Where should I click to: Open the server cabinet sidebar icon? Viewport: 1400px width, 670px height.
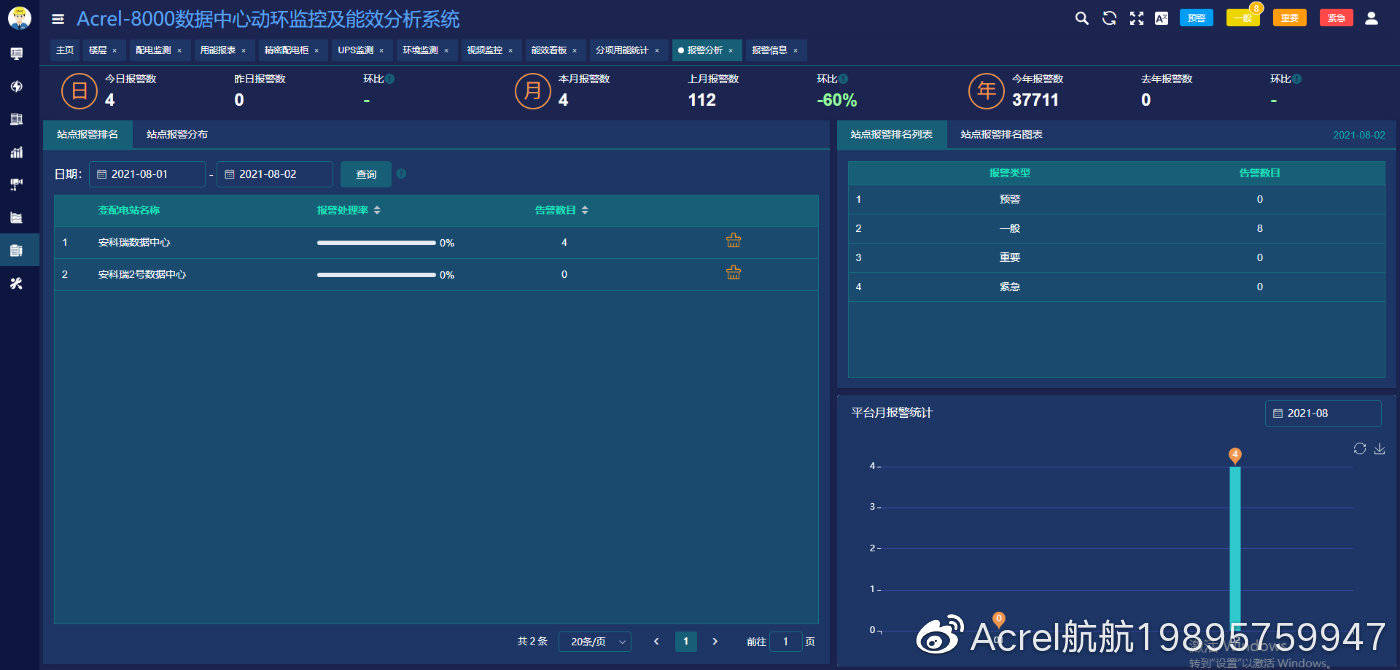click(16, 119)
